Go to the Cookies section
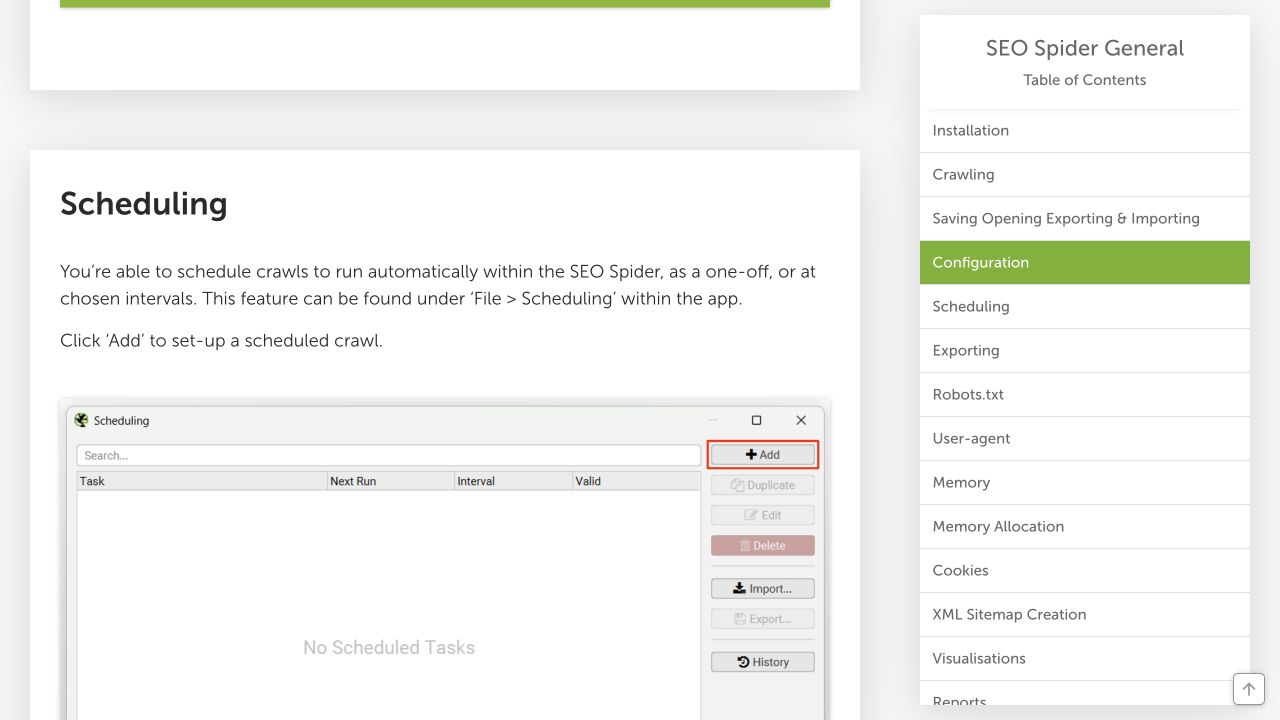 [x=1085, y=571]
